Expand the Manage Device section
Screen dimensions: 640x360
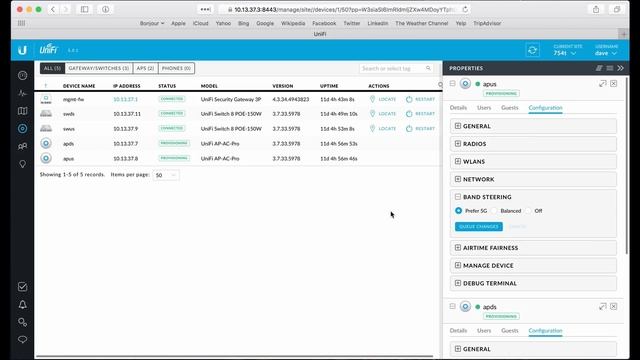[533, 265]
